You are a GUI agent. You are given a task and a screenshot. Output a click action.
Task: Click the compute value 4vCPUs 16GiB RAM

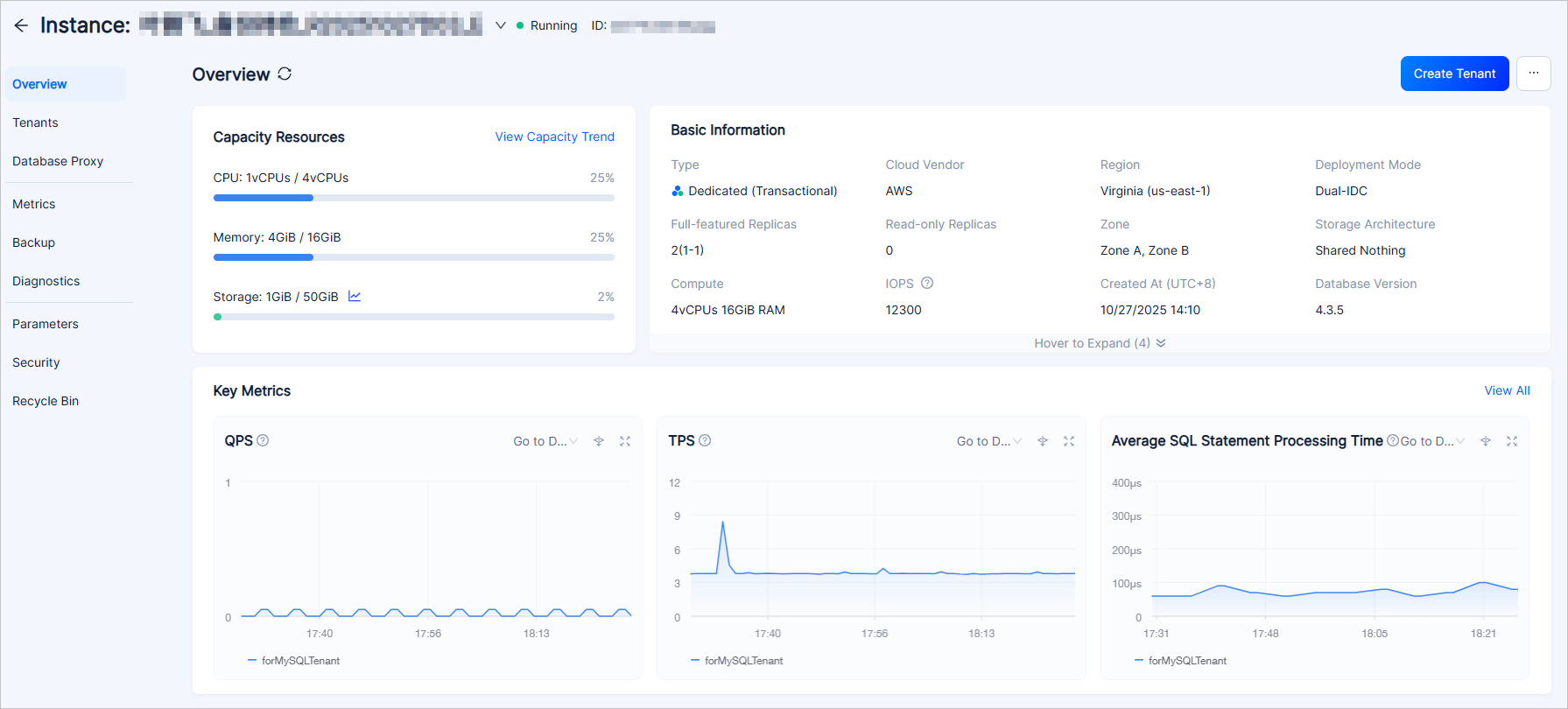pyautogui.click(x=728, y=310)
